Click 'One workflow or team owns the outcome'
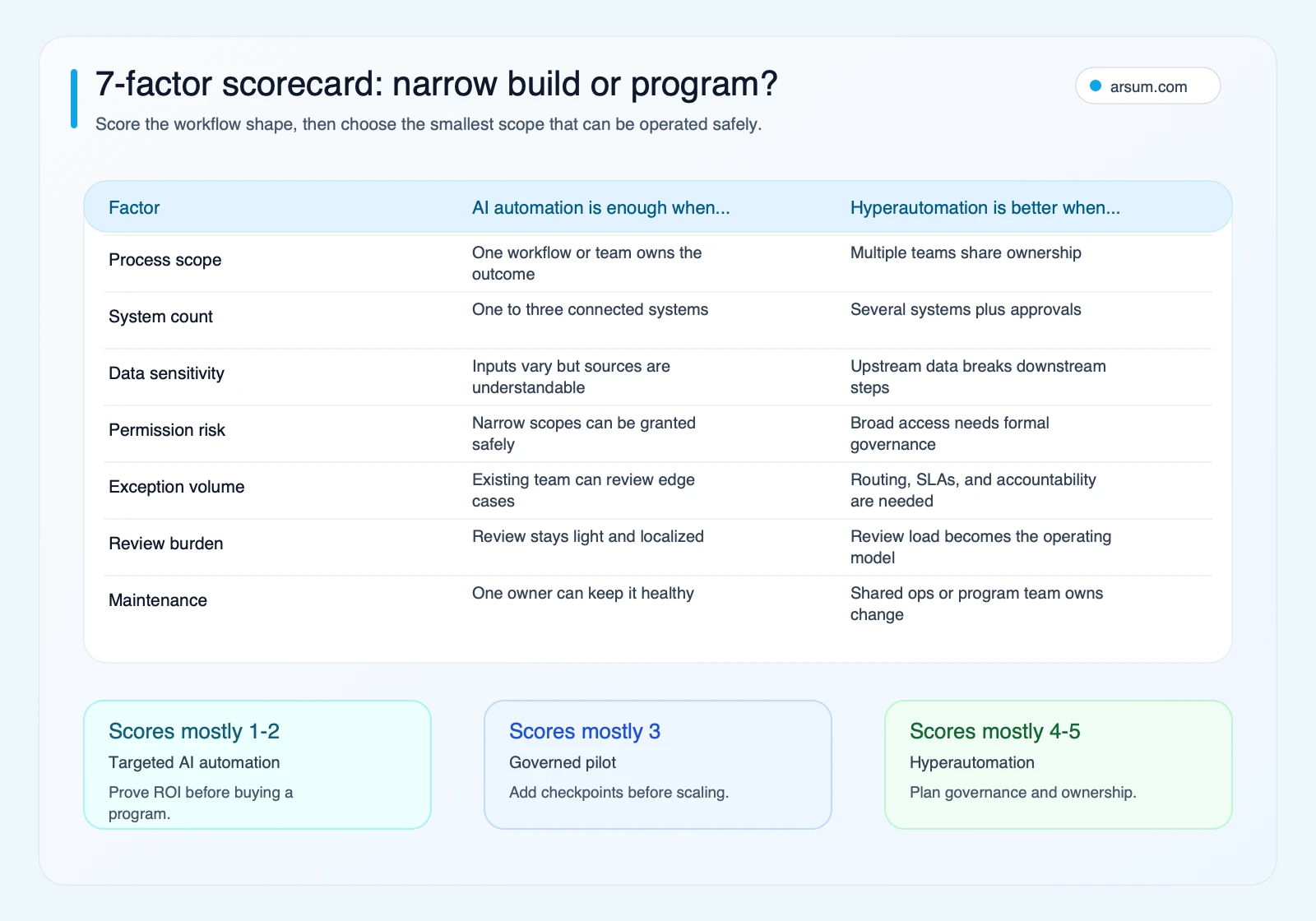Viewport: 1316px width, 921px height. point(587,263)
